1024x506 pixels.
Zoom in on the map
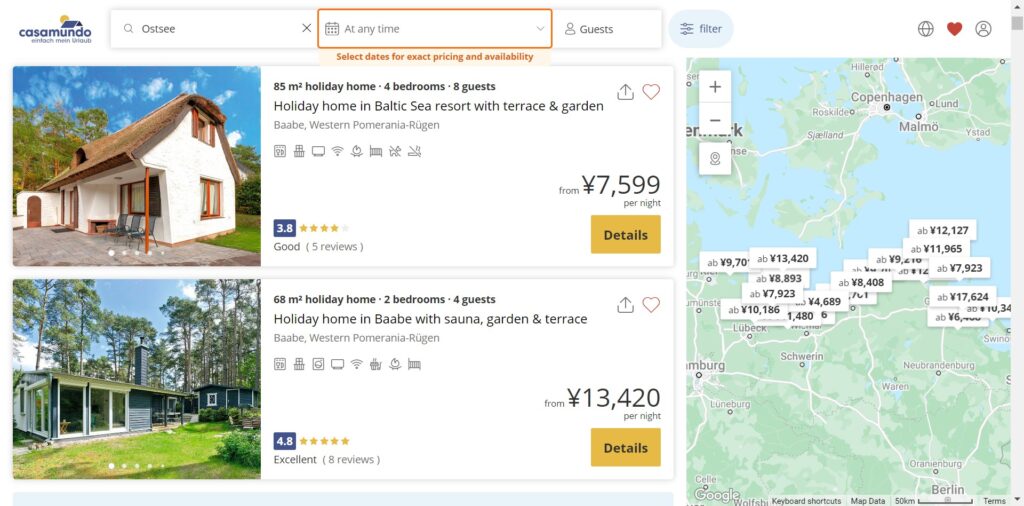click(x=715, y=87)
